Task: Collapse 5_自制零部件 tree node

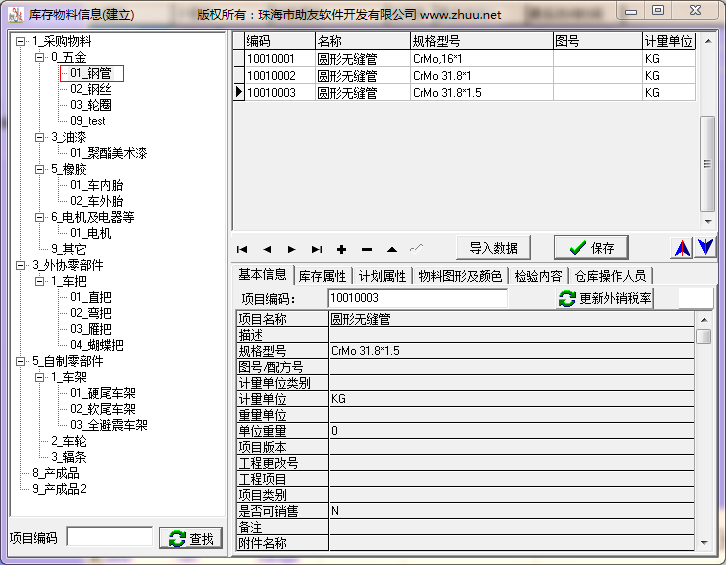Action: [20, 361]
